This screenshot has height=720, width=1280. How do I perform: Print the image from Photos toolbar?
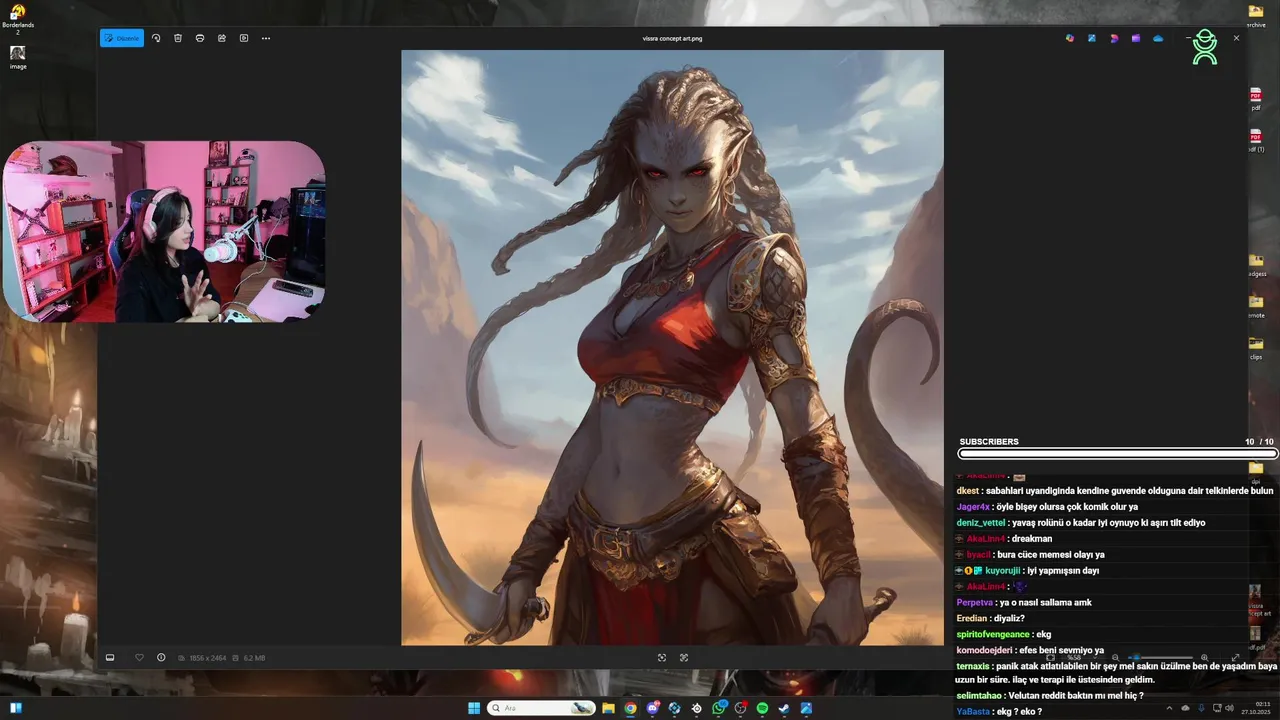[200, 38]
